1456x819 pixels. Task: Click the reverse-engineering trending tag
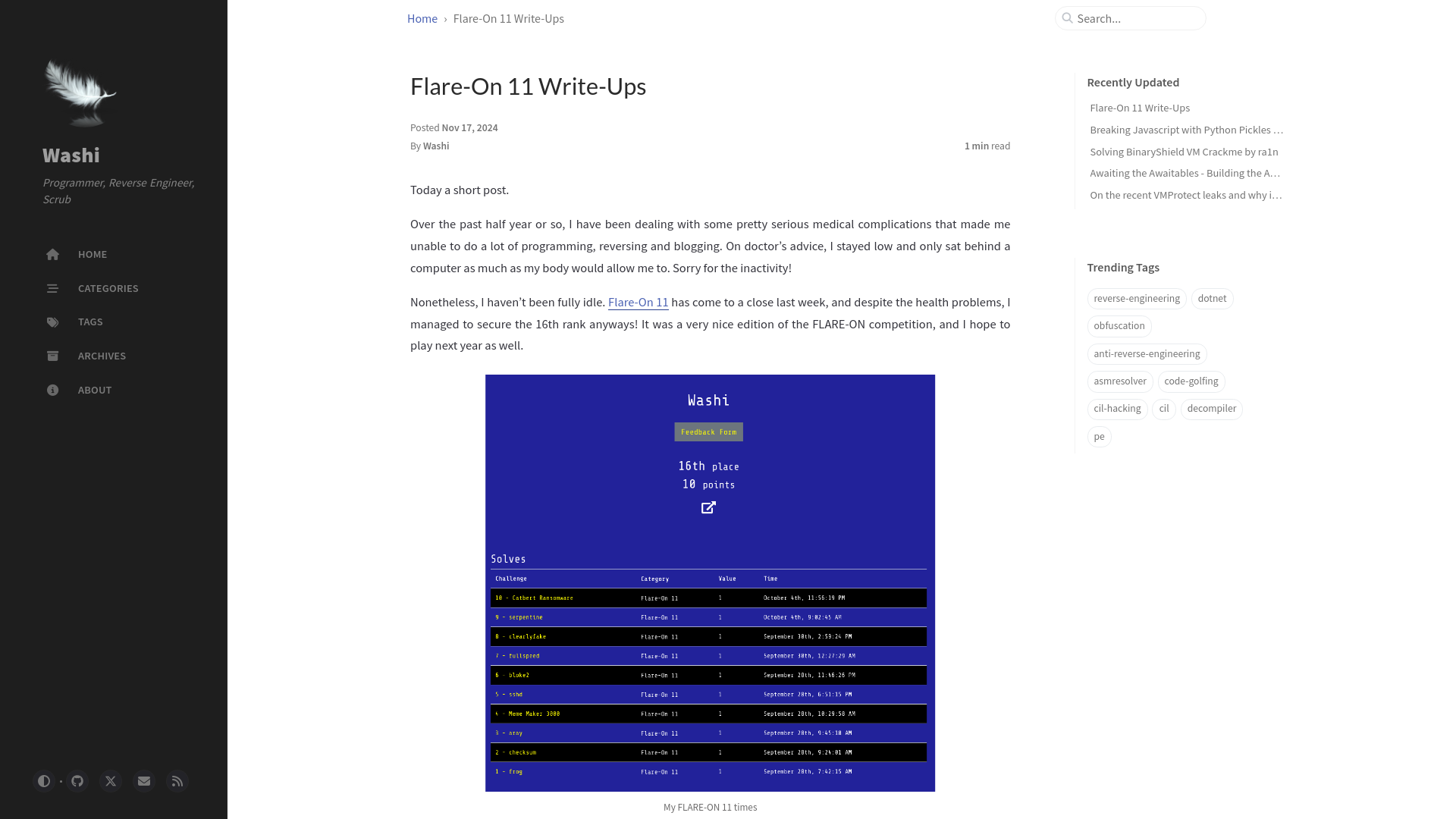pyautogui.click(x=1137, y=298)
